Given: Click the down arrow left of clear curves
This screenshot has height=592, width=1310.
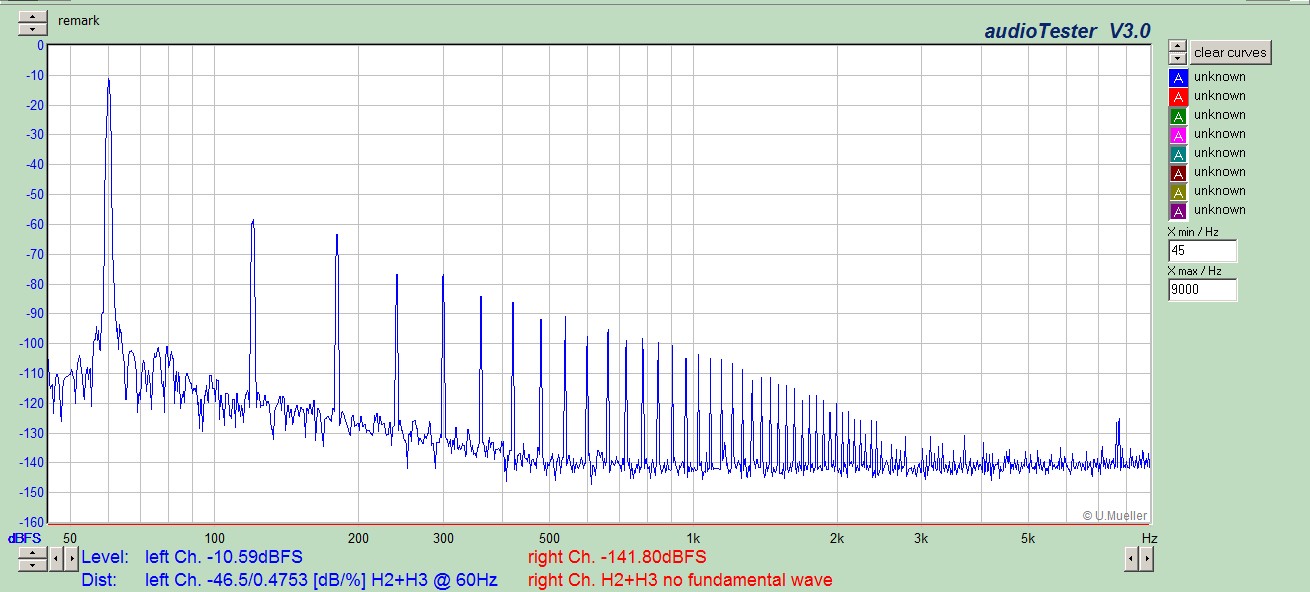Looking at the screenshot, I should pos(1177,58).
